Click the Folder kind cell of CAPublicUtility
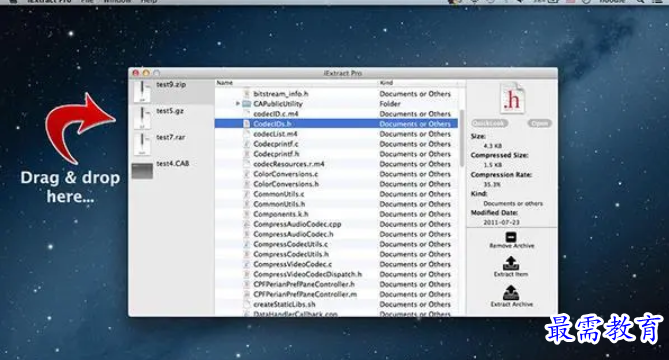669x360 pixels. click(x=390, y=104)
